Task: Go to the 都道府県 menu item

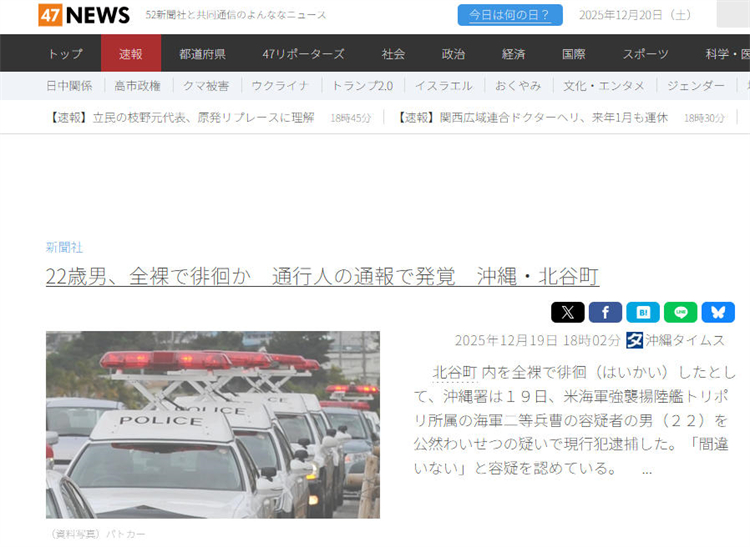Action: coord(202,54)
